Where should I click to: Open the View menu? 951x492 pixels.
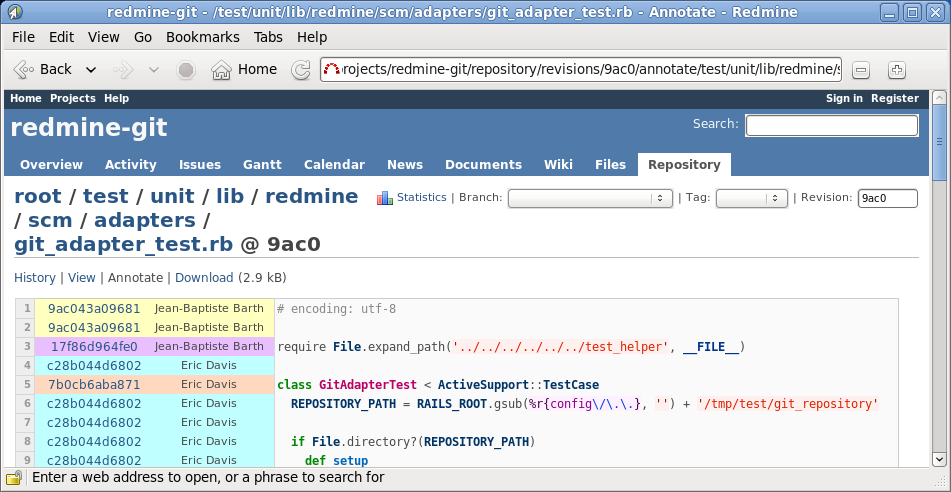click(104, 37)
